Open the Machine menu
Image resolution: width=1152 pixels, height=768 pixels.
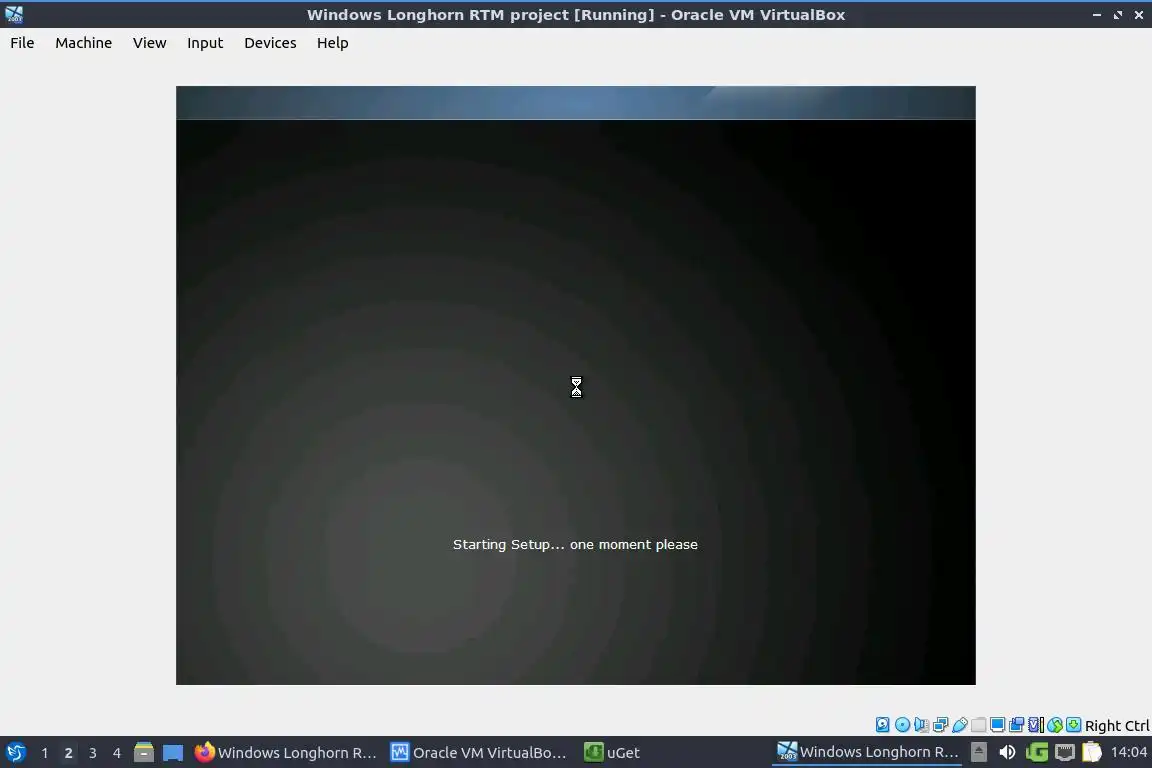tap(84, 43)
